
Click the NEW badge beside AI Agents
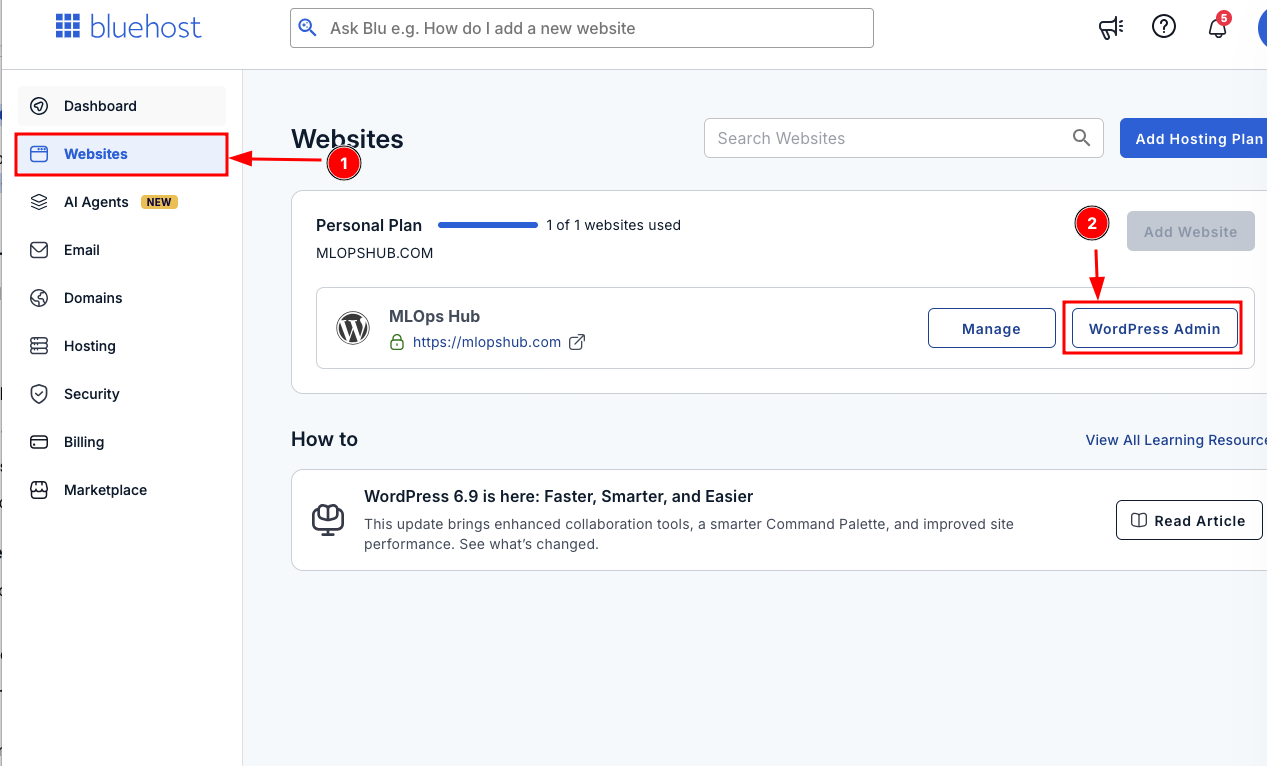159,202
